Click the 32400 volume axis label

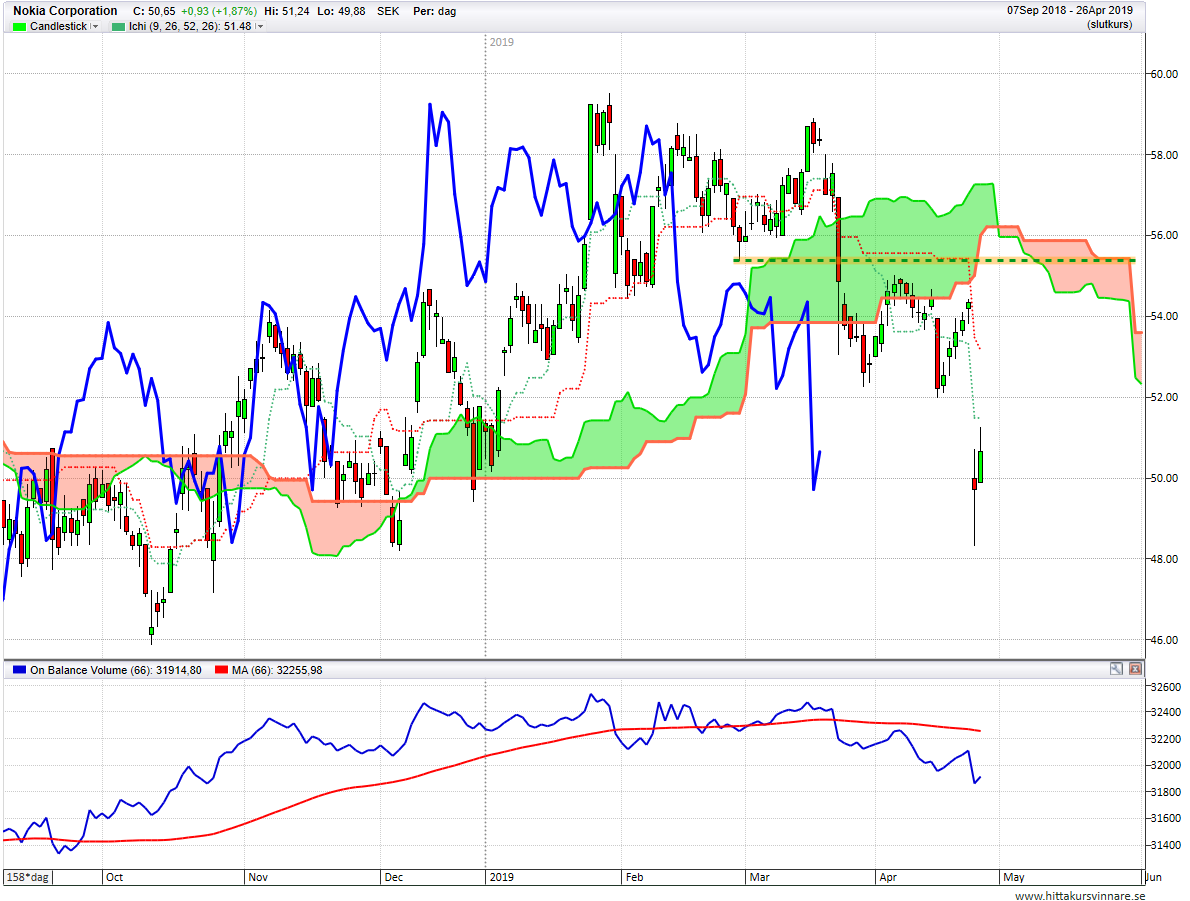click(x=1166, y=712)
